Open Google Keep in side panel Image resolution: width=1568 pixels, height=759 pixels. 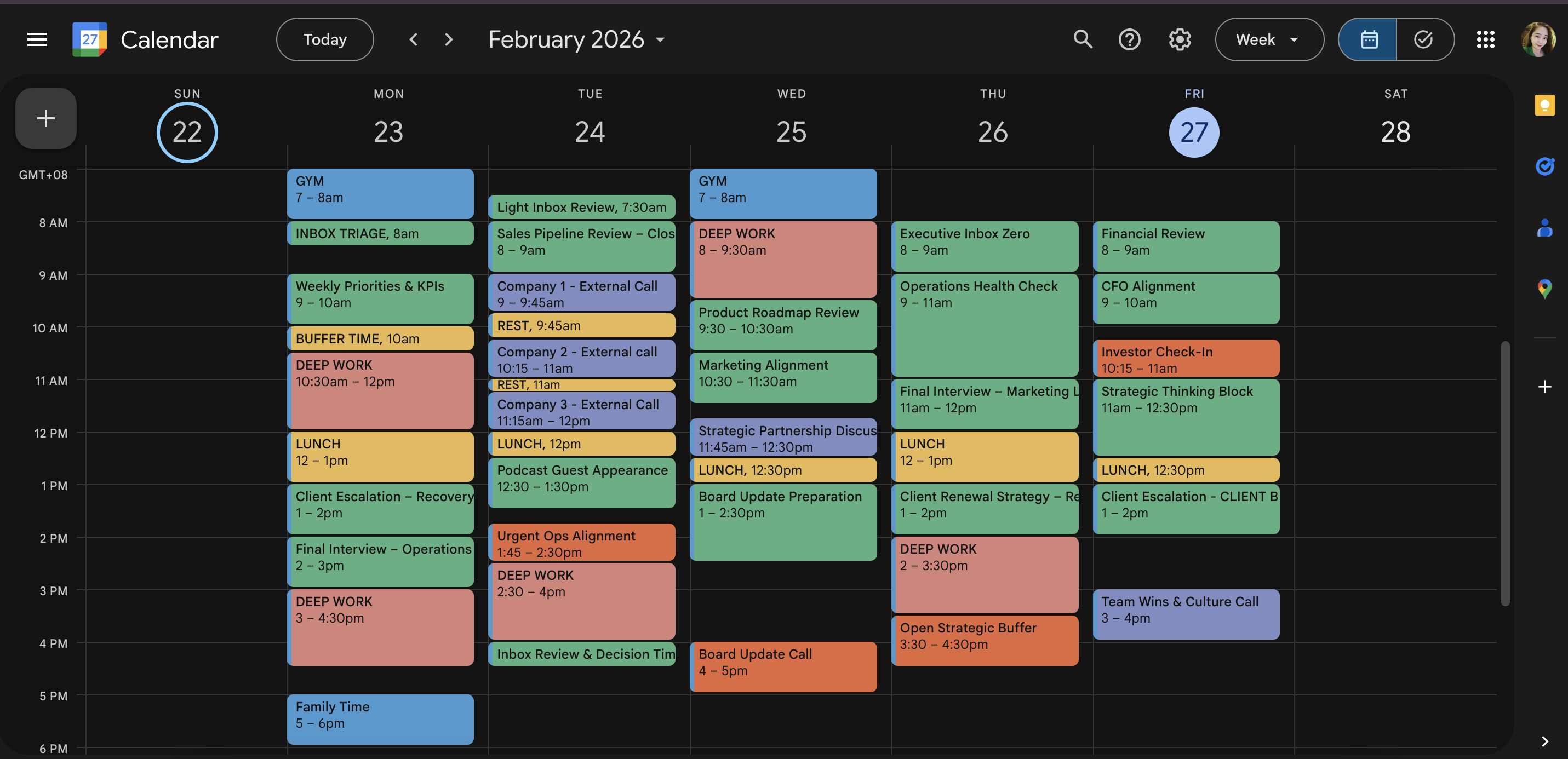click(x=1544, y=105)
